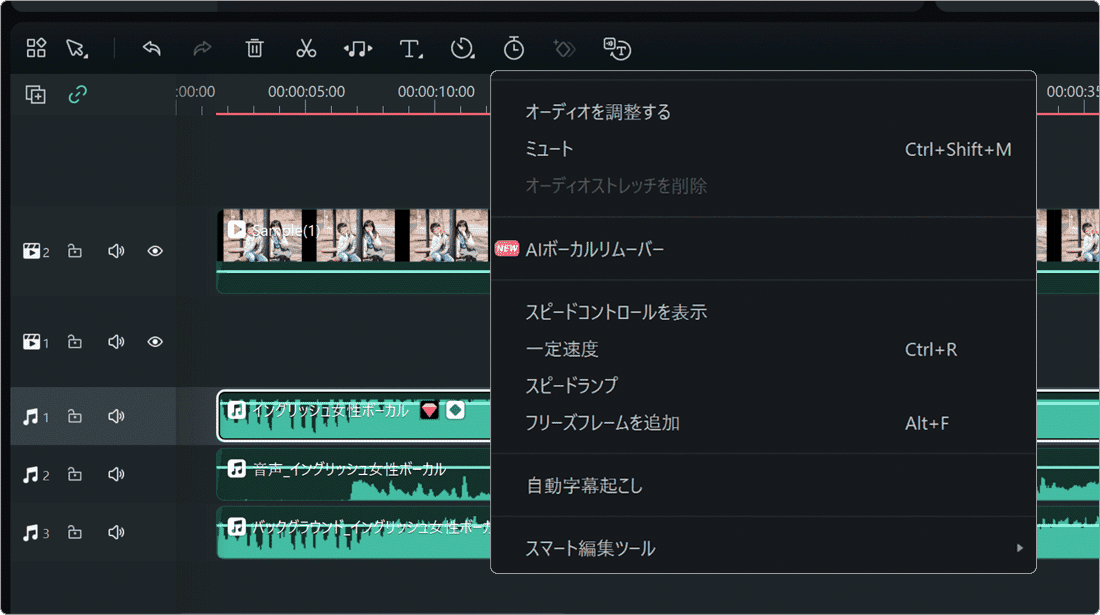This screenshot has width=1100, height=615.
Task: Lock video track 1 using the padlock icon
Action: (x=75, y=341)
